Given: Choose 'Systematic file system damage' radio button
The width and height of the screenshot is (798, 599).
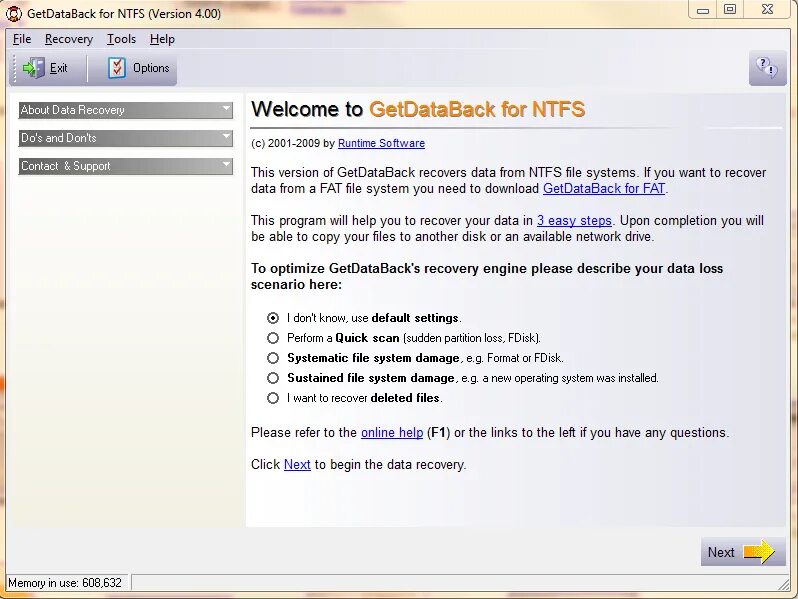Looking at the screenshot, I should click(x=273, y=358).
